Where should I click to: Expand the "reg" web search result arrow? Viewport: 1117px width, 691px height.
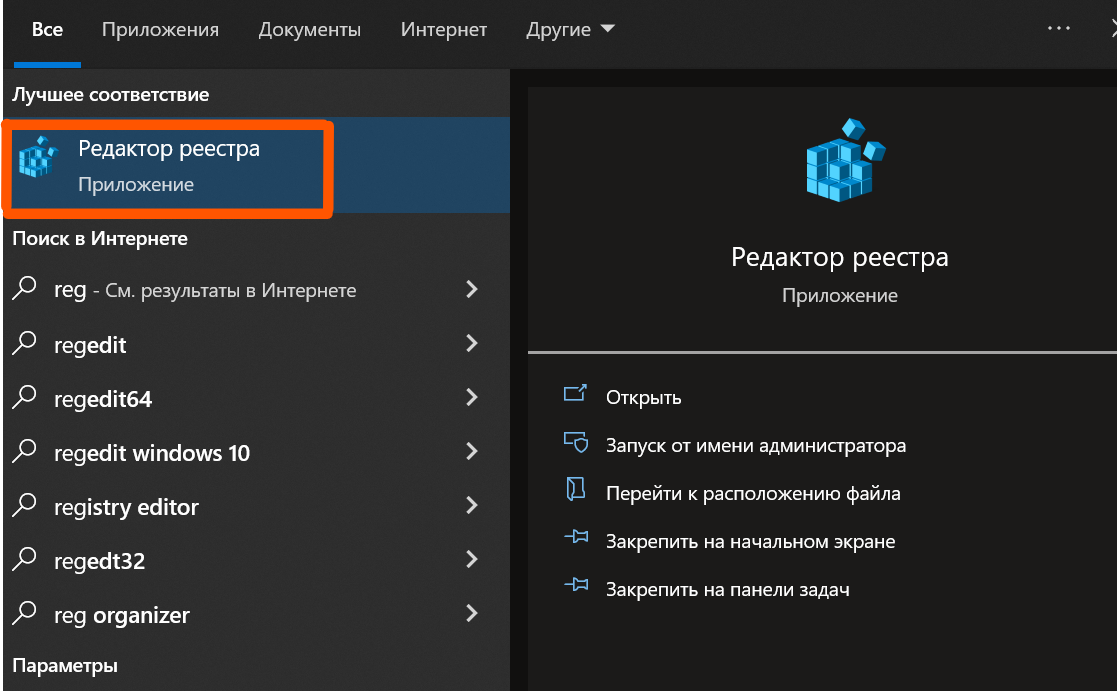point(472,290)
